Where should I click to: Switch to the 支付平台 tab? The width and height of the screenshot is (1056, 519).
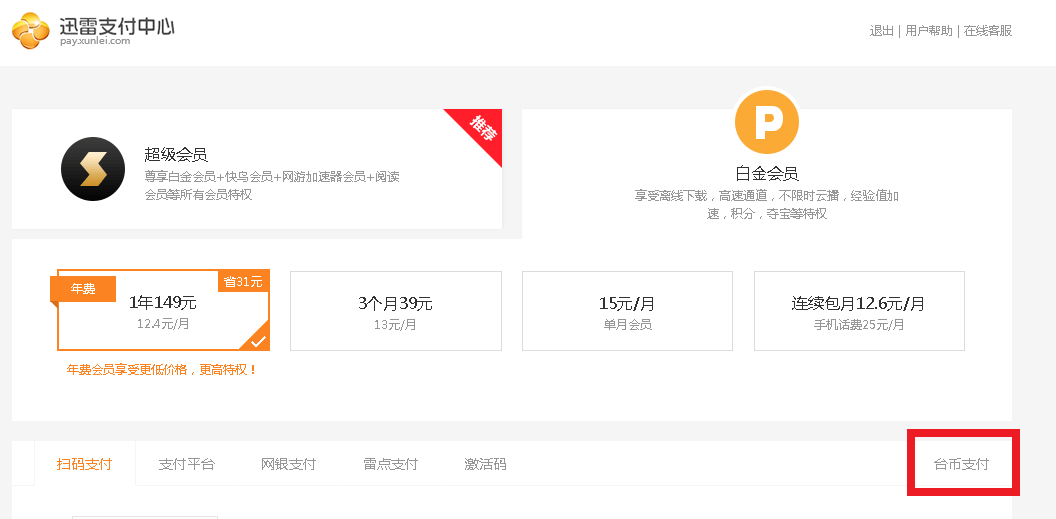187,464
